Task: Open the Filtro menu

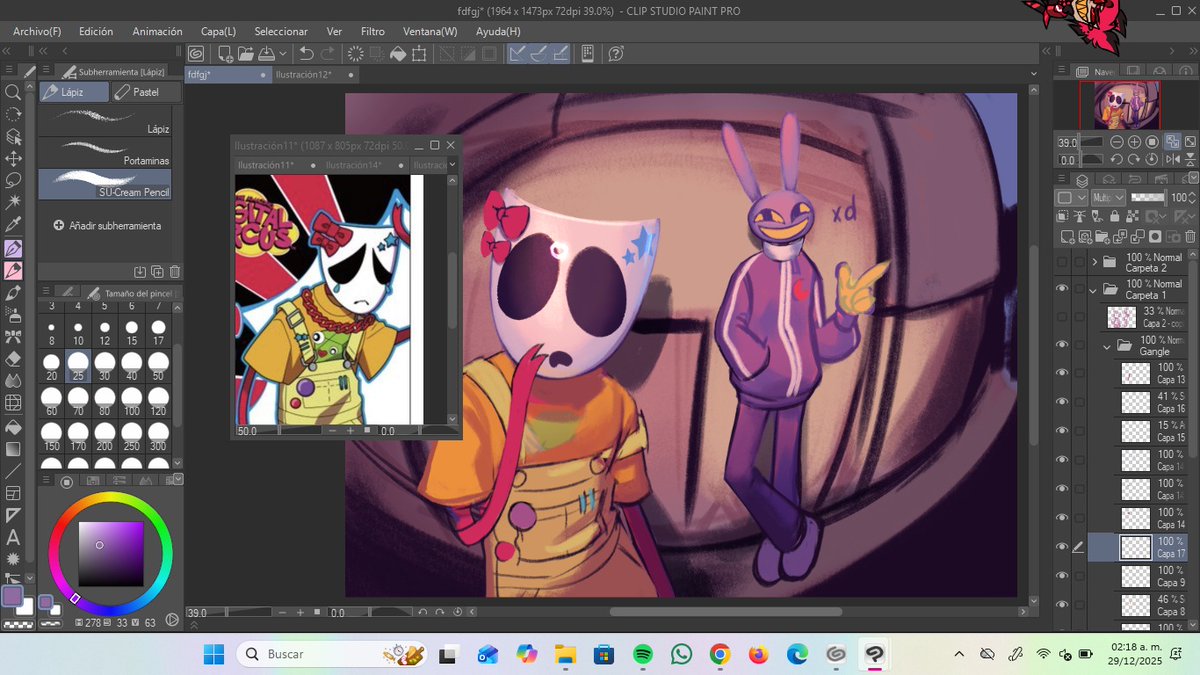Action: click(372, 31)
